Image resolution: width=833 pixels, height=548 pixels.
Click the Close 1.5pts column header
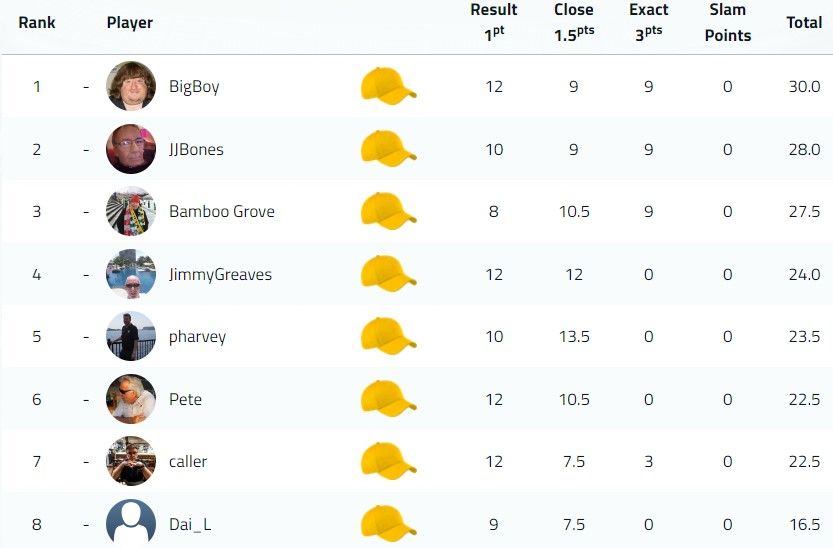point(574,22)
